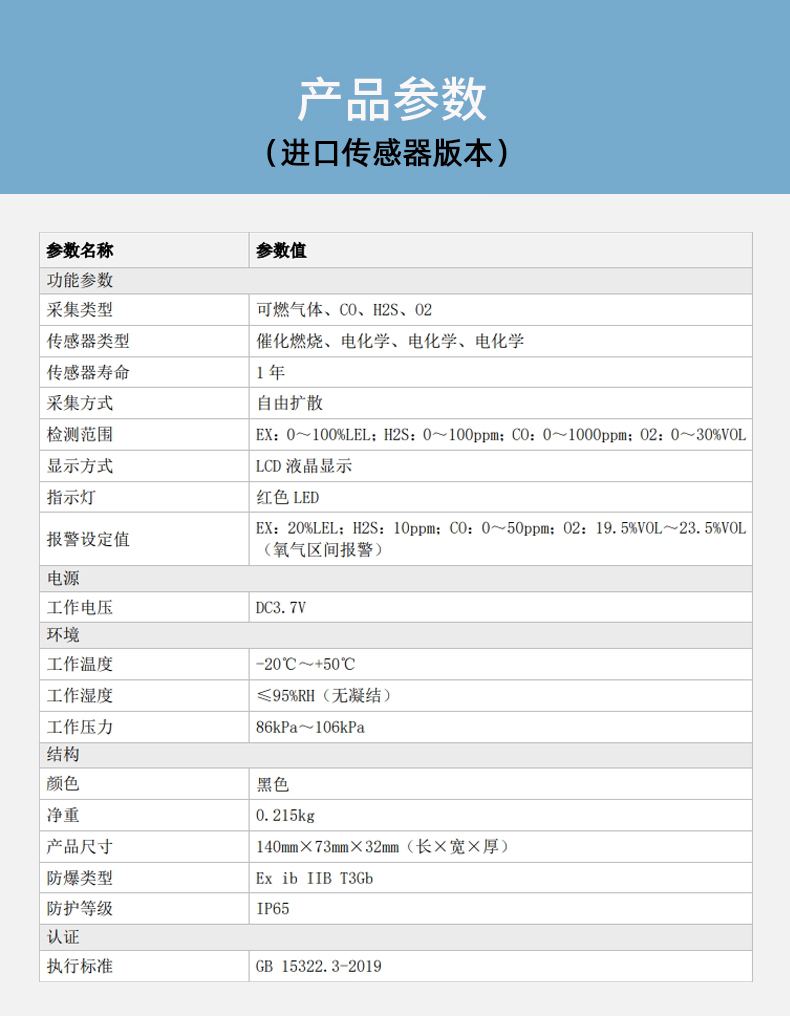The image size is (790, 1016).
Task: Click the '净重' row label
Action: [63, 815]
